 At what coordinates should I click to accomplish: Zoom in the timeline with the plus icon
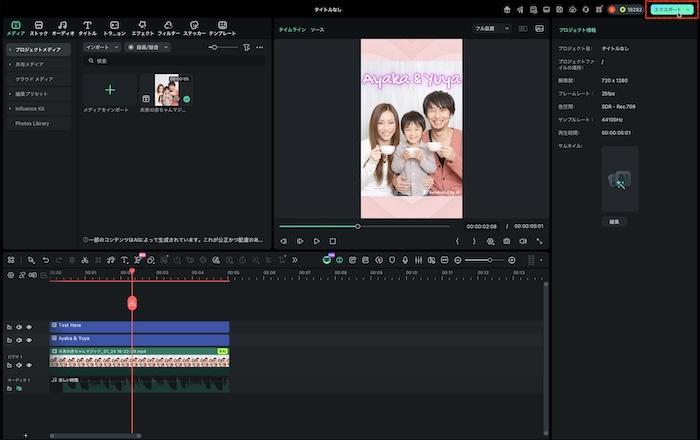(512, 260)
